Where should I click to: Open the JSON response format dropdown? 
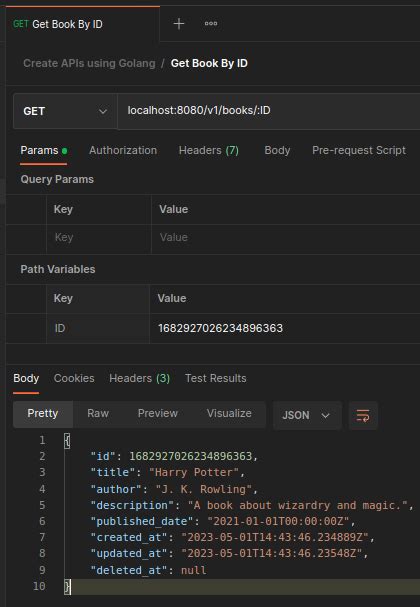coord(307,415)
